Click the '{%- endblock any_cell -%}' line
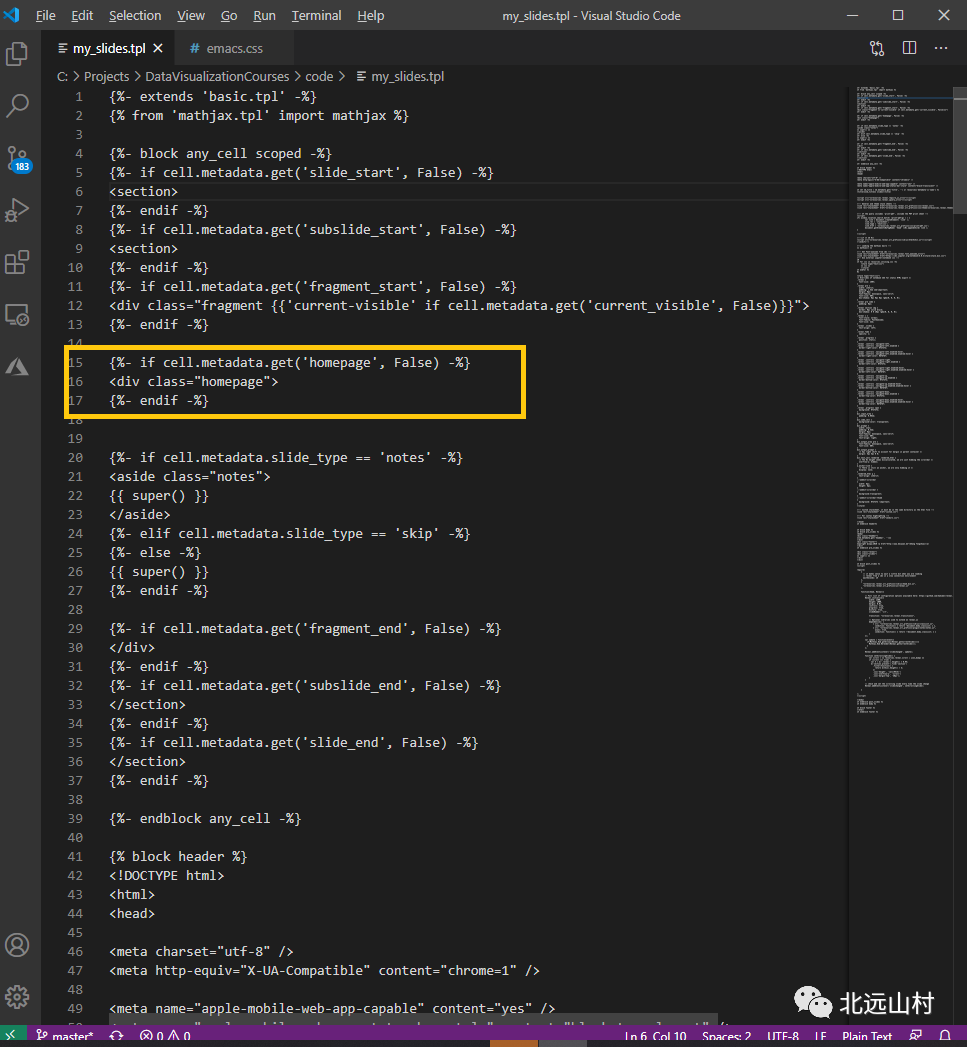Viewport: 967px width, 1047px height. click(x=205, y=819)
